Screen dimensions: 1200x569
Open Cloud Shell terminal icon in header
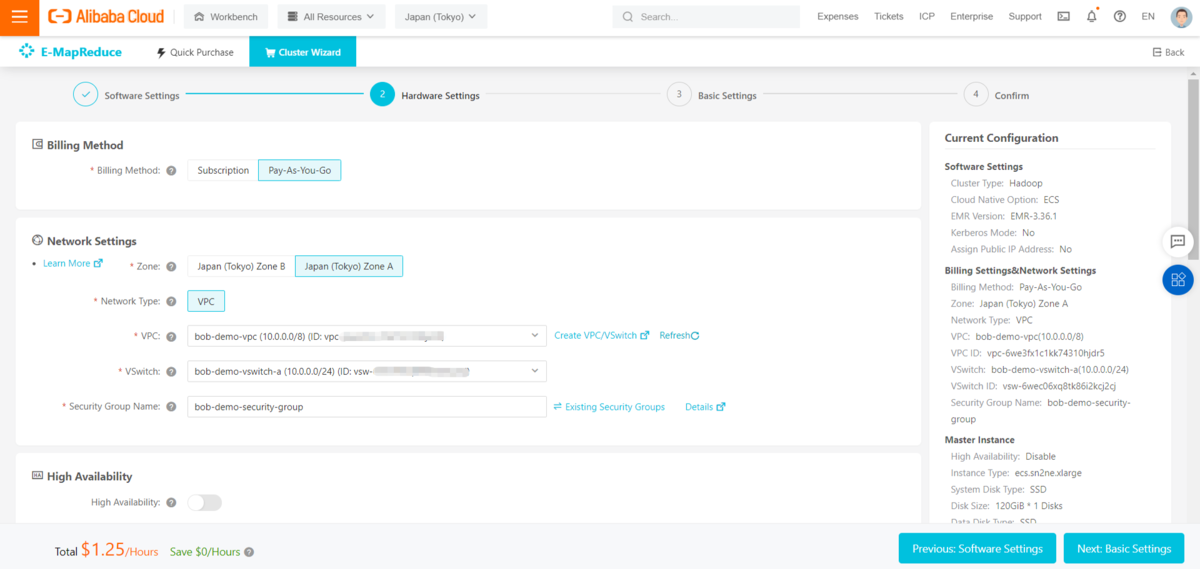[1063, 17]
